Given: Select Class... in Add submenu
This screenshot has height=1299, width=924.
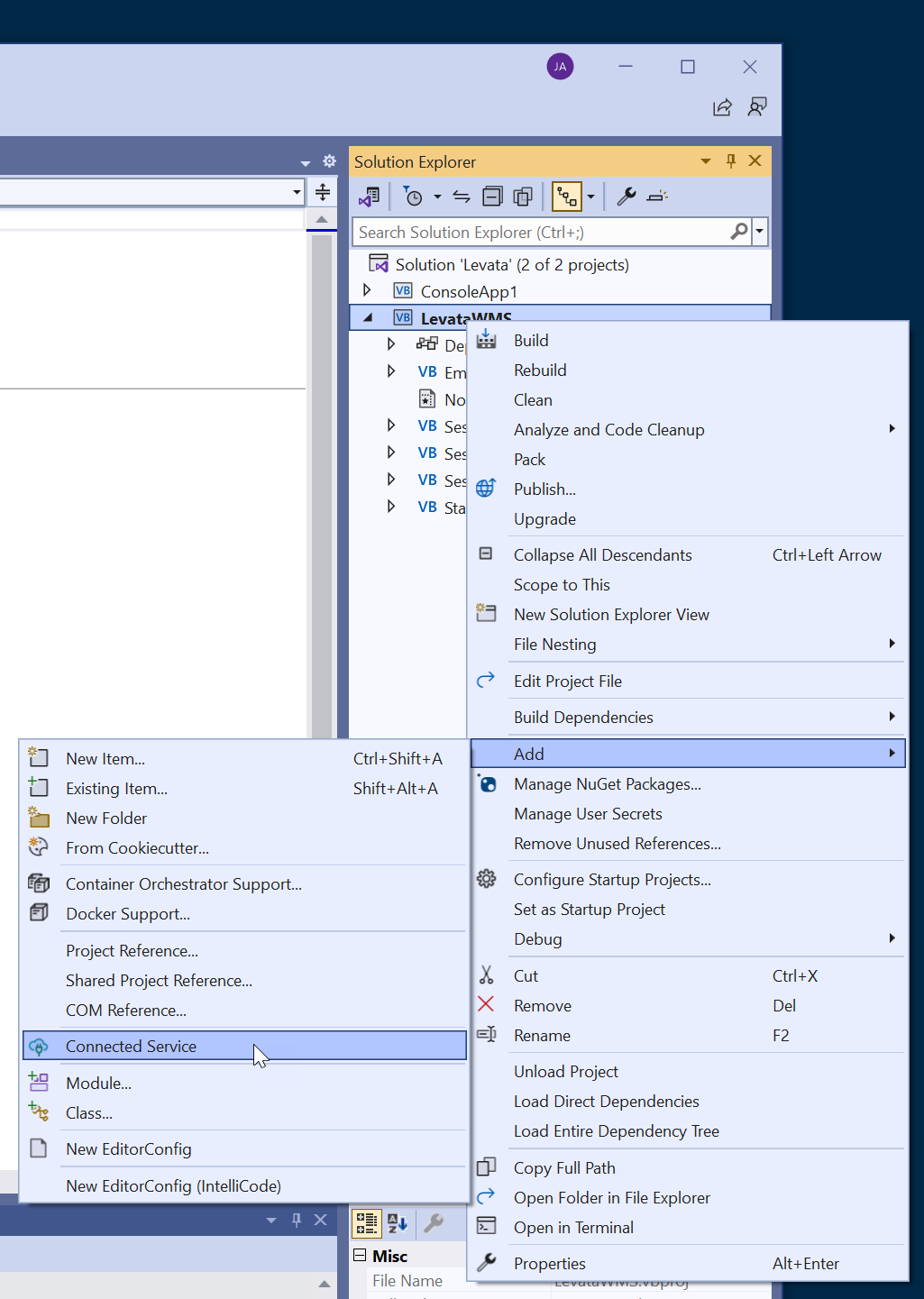Looking at the screenshot, I should (244, 1112).
